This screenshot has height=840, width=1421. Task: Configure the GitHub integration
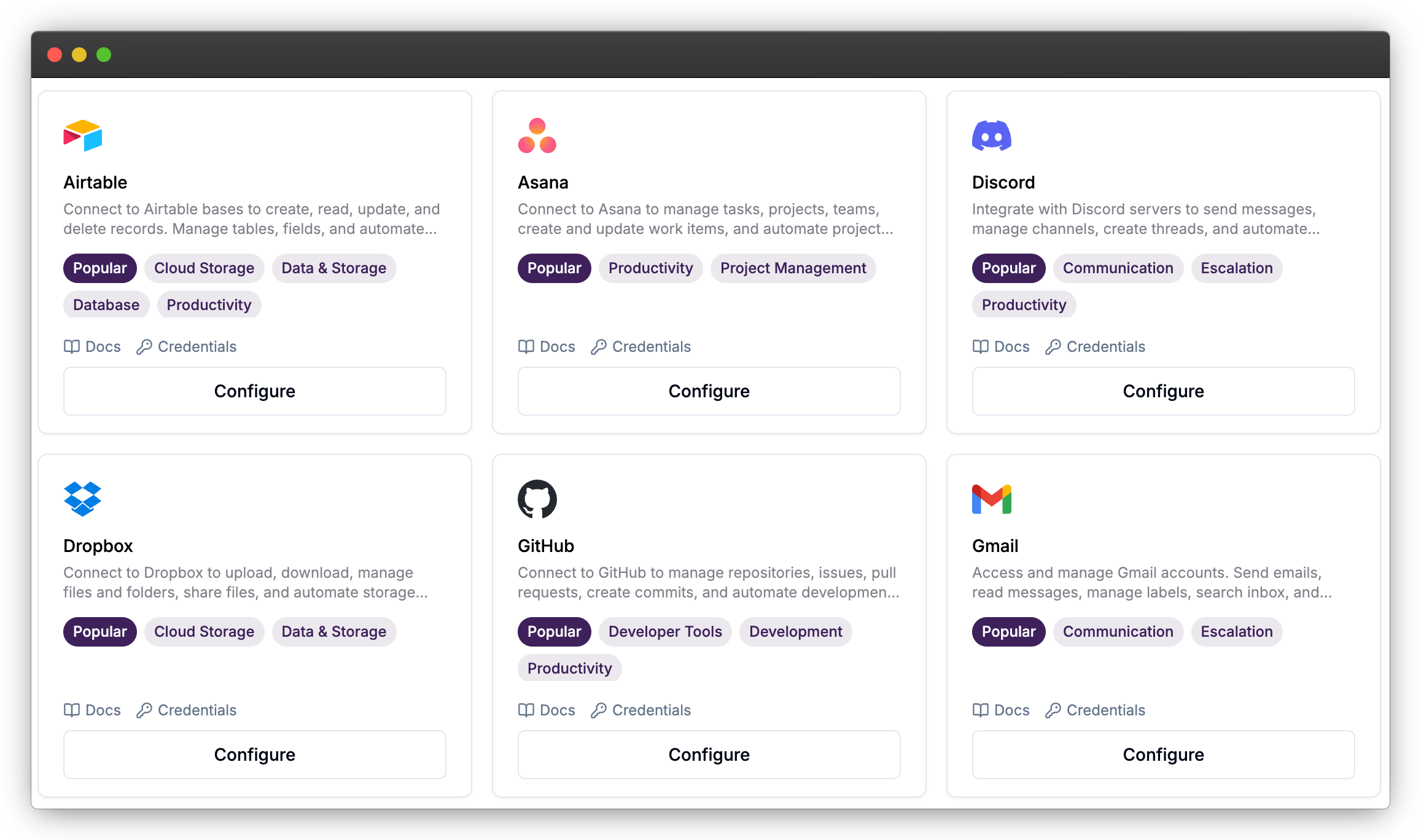point(709,755)
